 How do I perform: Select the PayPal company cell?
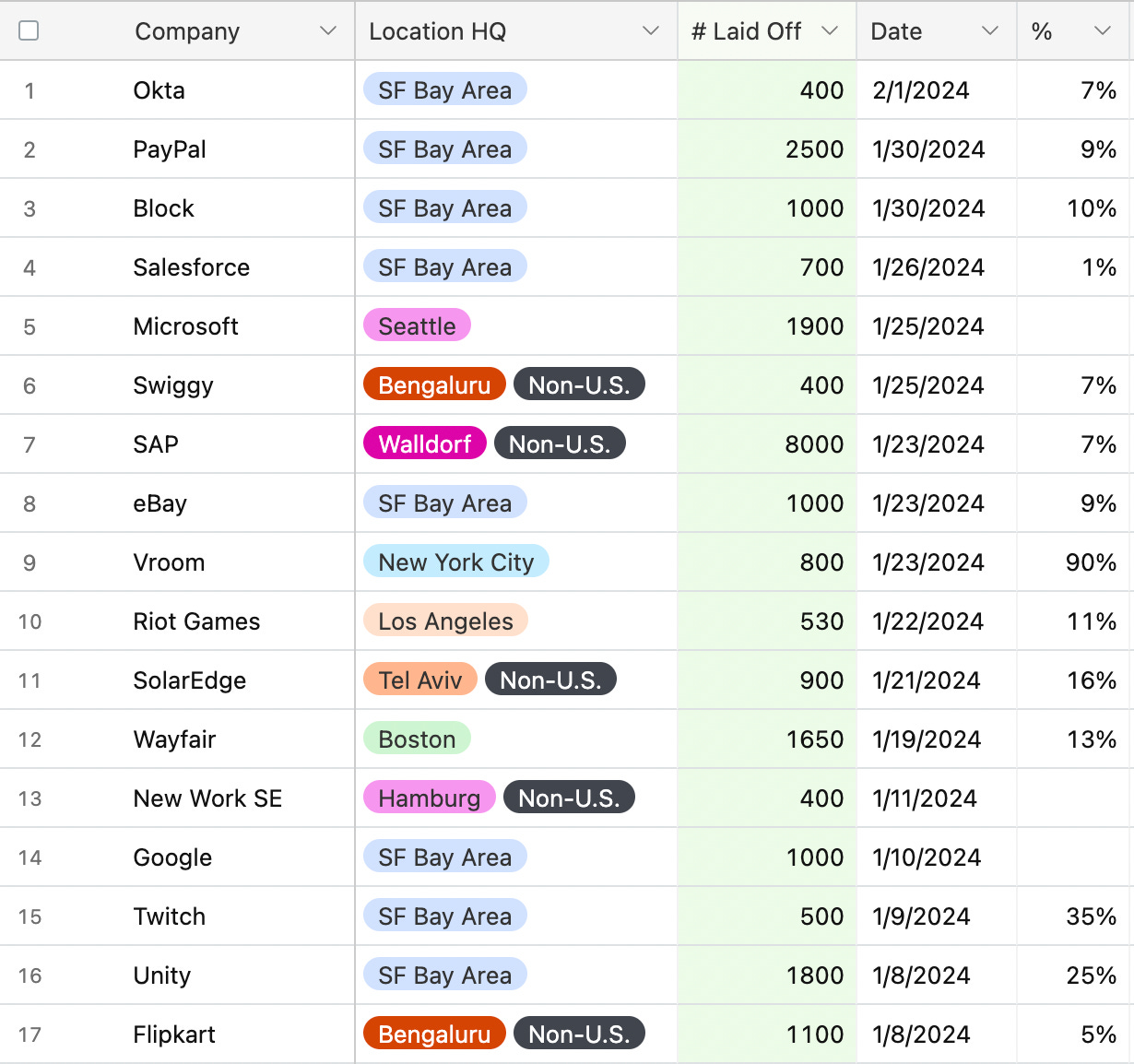[x=177, y=149]
